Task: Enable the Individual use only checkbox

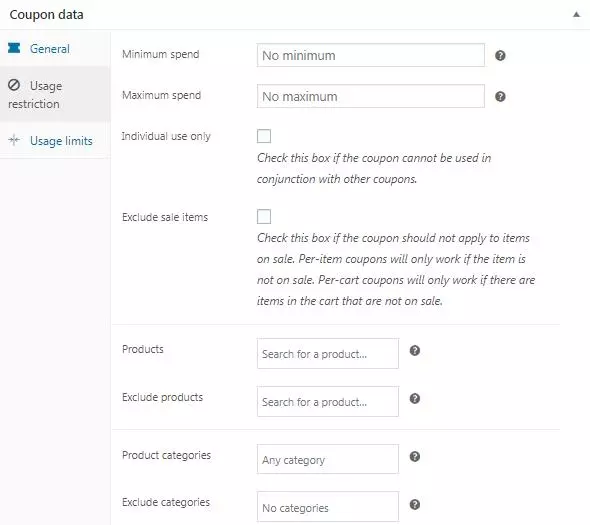Action: (x=264, y=136)
